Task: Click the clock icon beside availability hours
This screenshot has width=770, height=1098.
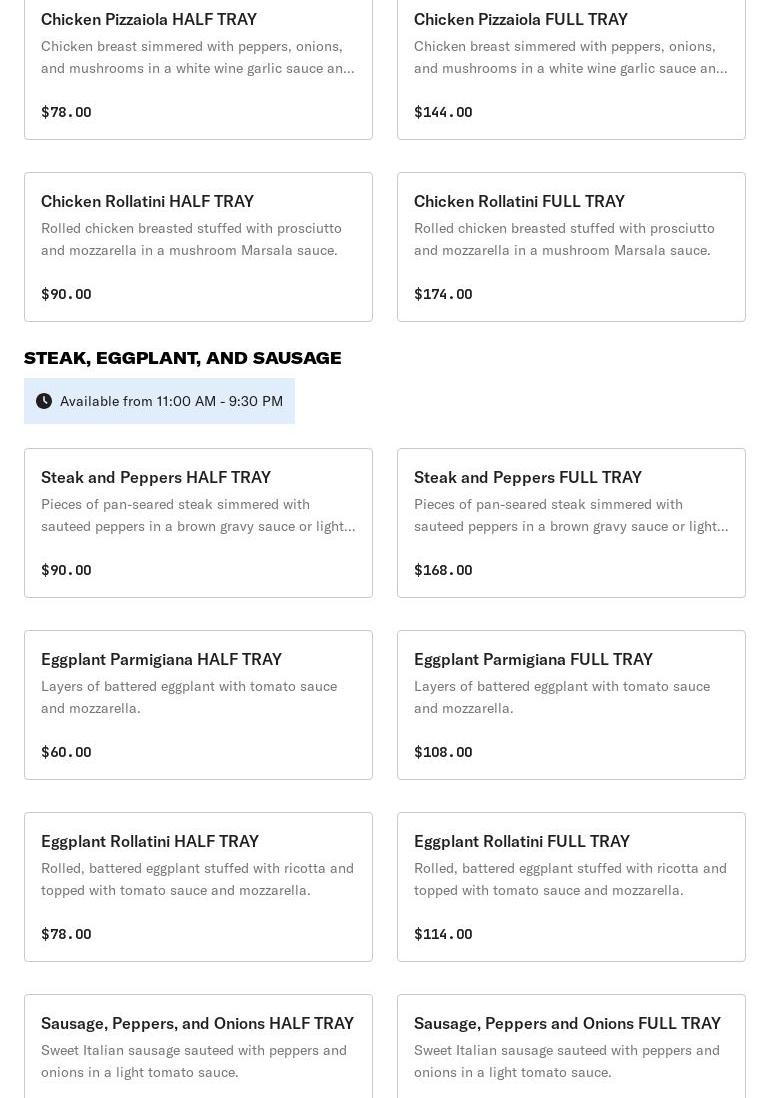Action: pos(44,401)
